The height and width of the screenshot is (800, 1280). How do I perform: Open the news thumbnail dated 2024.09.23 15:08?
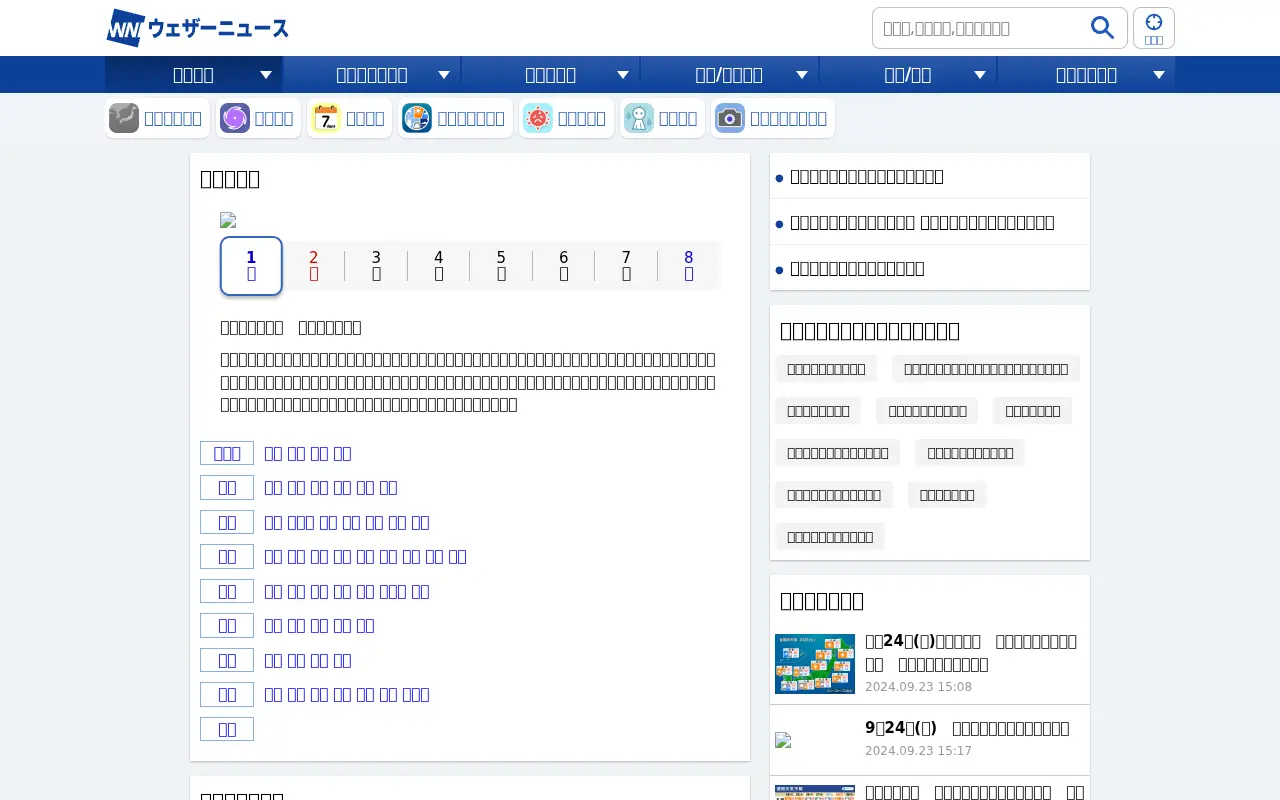tap(815, 664)
